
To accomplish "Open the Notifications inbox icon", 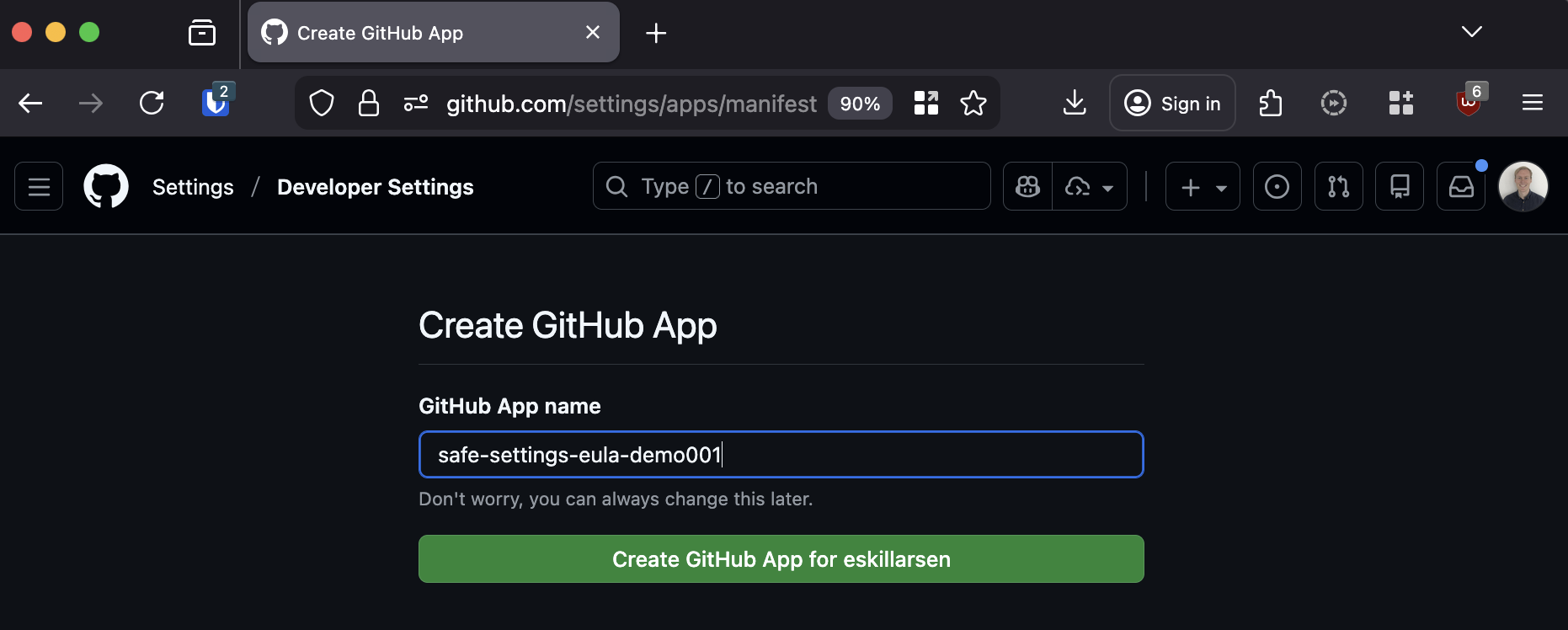I will [1461, 186].
